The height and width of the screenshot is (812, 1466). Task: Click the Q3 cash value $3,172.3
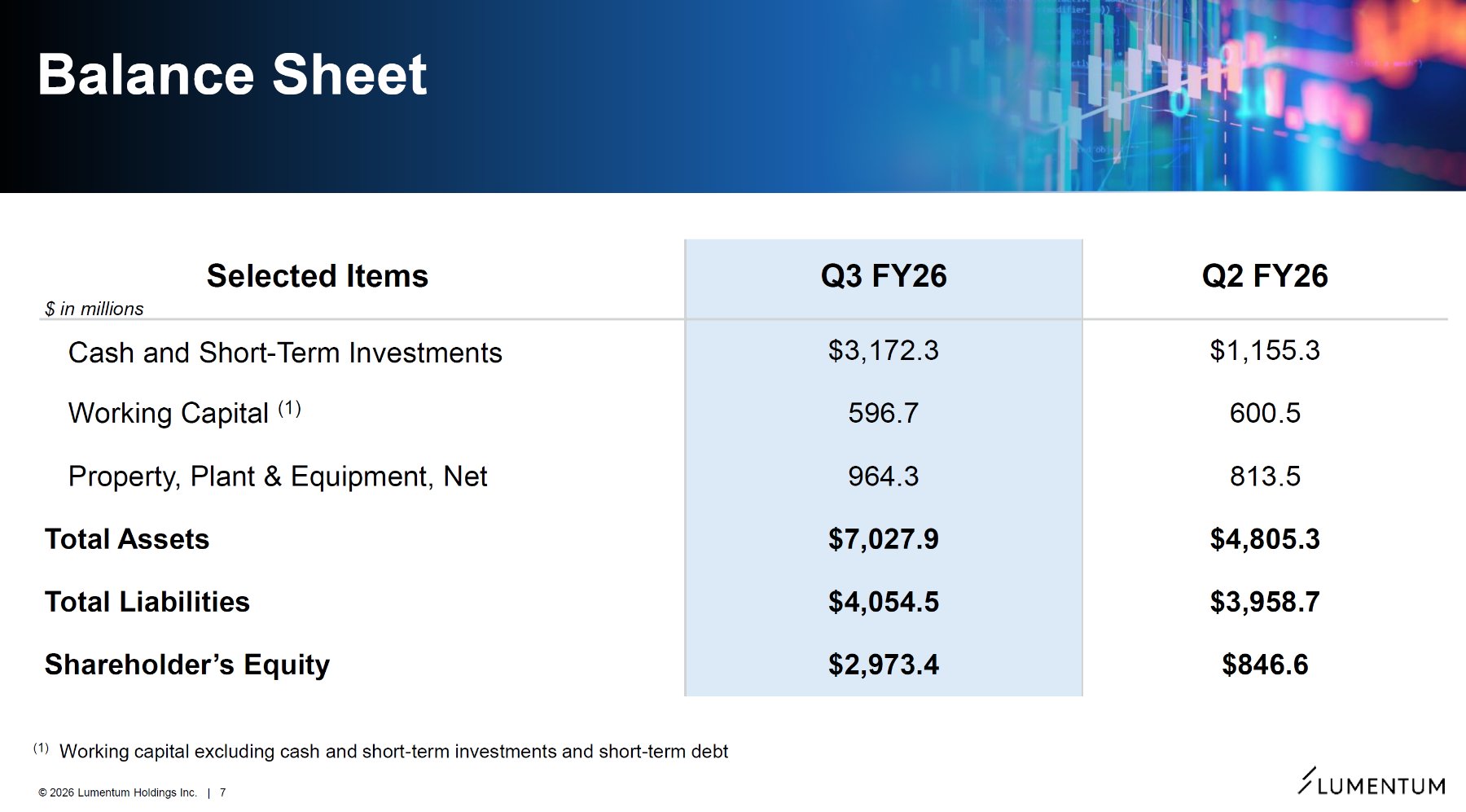[x=884, y=351]
